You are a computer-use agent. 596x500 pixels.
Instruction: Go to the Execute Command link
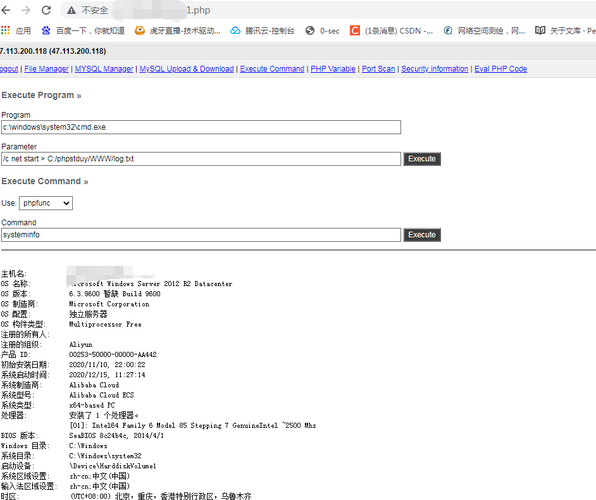[x=272, y=69]
